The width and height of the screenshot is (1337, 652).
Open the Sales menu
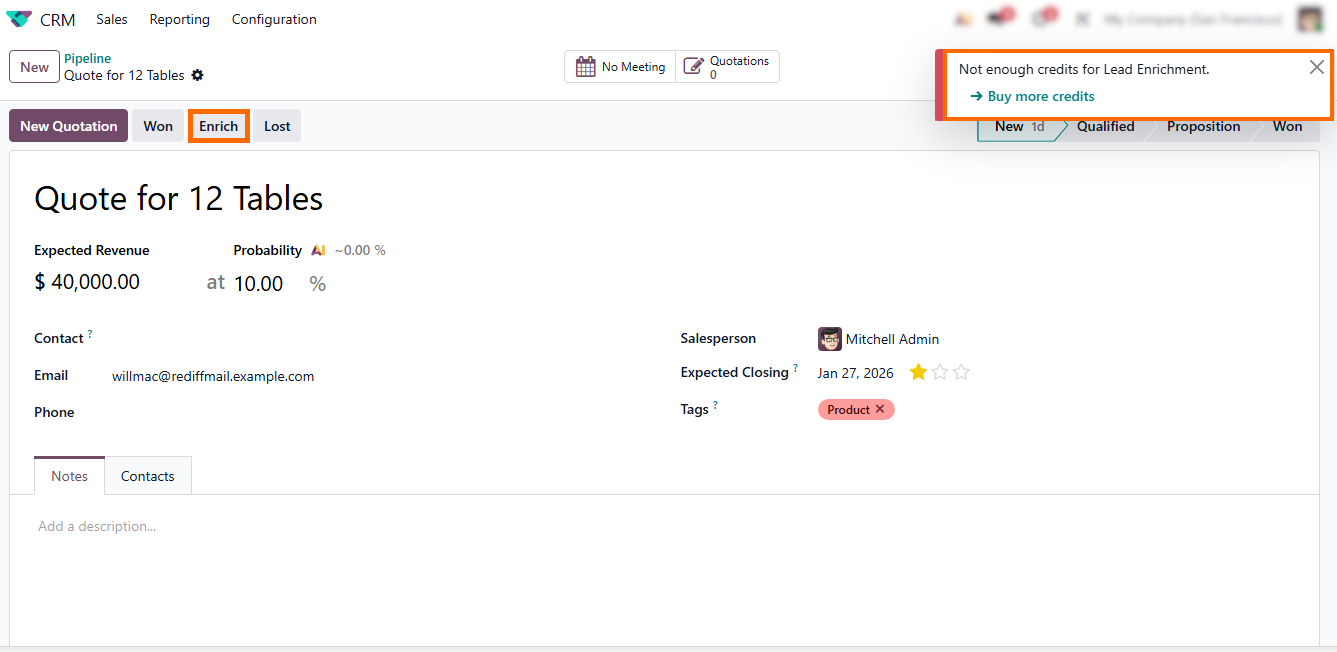click(x=112, y=19)
